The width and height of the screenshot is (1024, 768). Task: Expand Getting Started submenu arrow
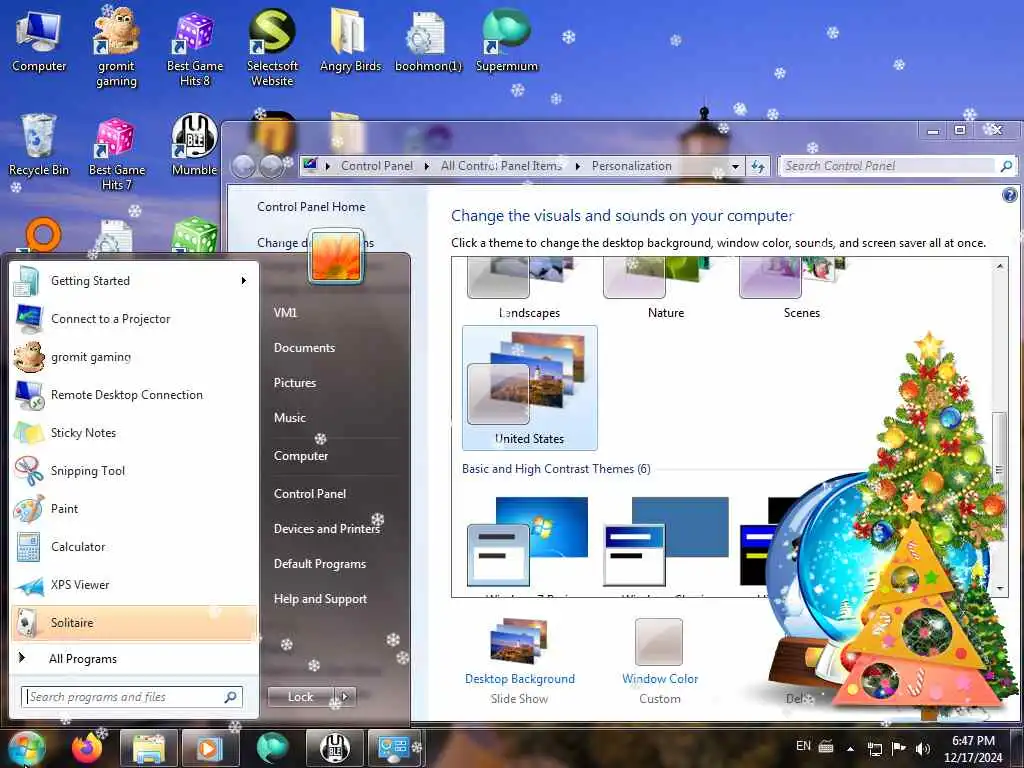(x=244, y=281)
